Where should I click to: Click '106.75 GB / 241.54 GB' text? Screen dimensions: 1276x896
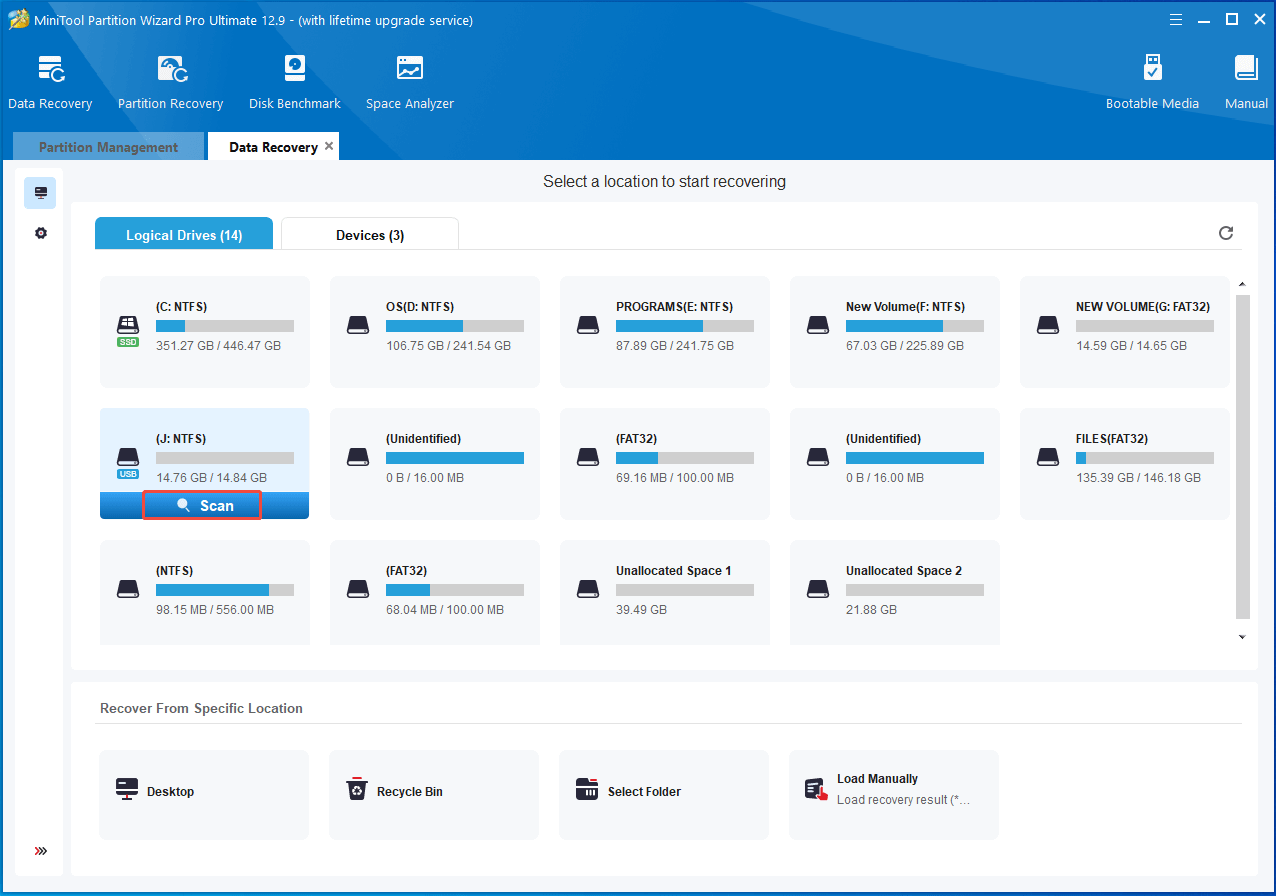(x=448, y=346)
